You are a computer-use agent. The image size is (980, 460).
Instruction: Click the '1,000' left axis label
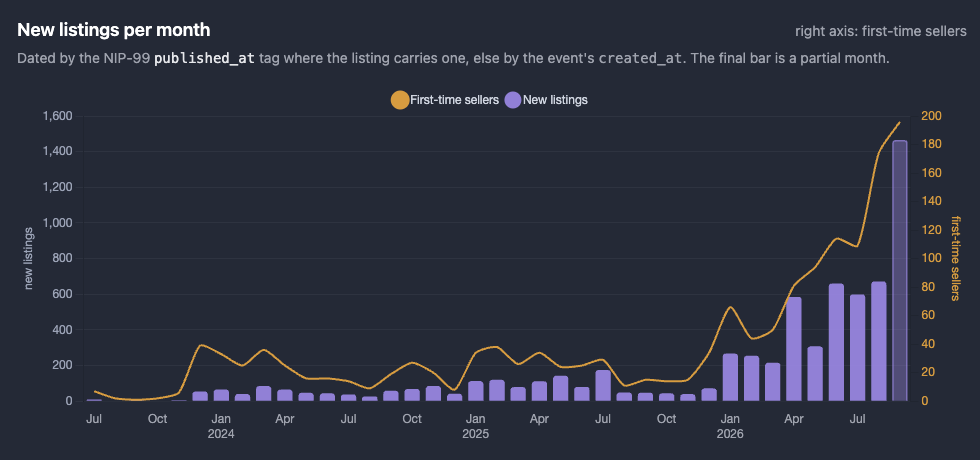(x=58, y=223)
